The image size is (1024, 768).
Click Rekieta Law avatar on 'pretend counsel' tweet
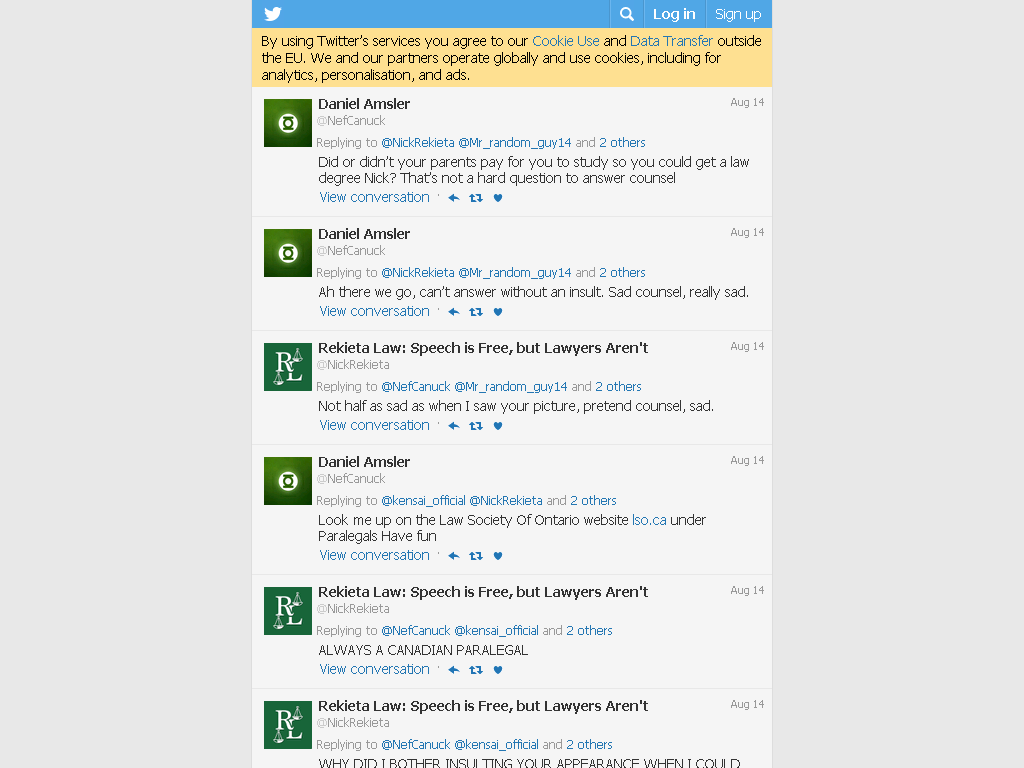point(288,367)
